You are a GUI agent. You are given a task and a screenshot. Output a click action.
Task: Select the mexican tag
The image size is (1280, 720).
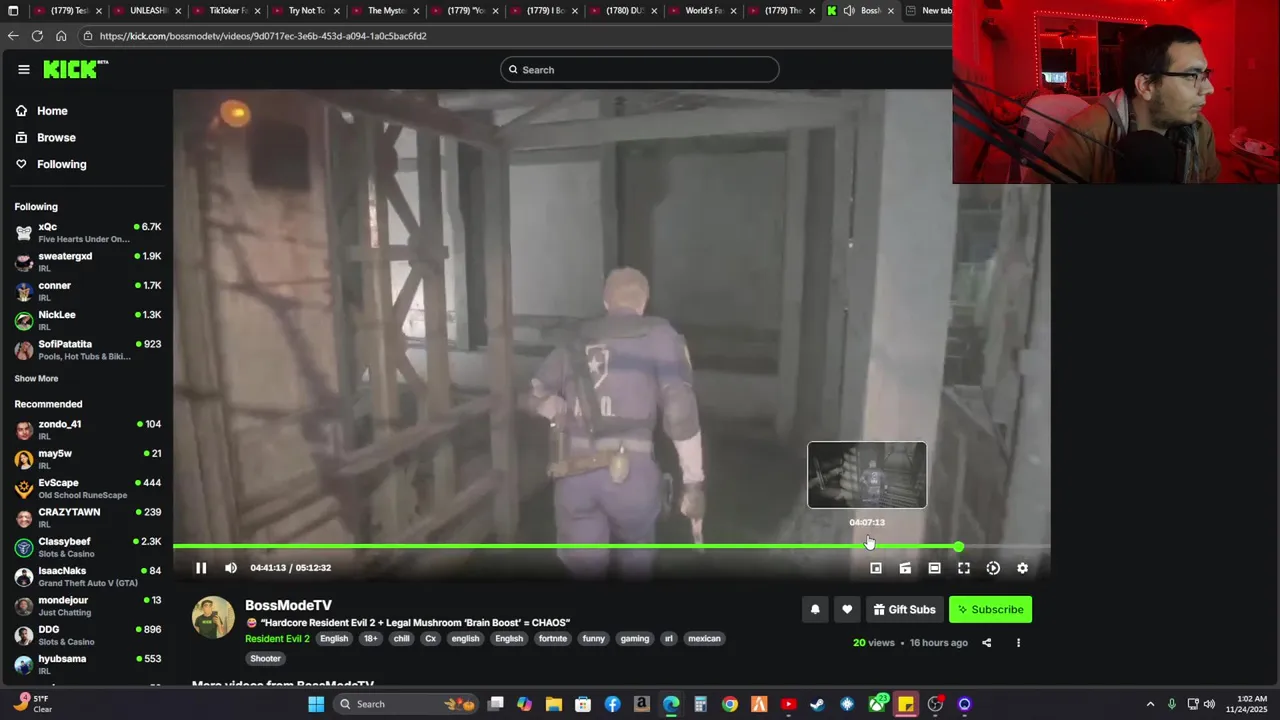point(704,638)
